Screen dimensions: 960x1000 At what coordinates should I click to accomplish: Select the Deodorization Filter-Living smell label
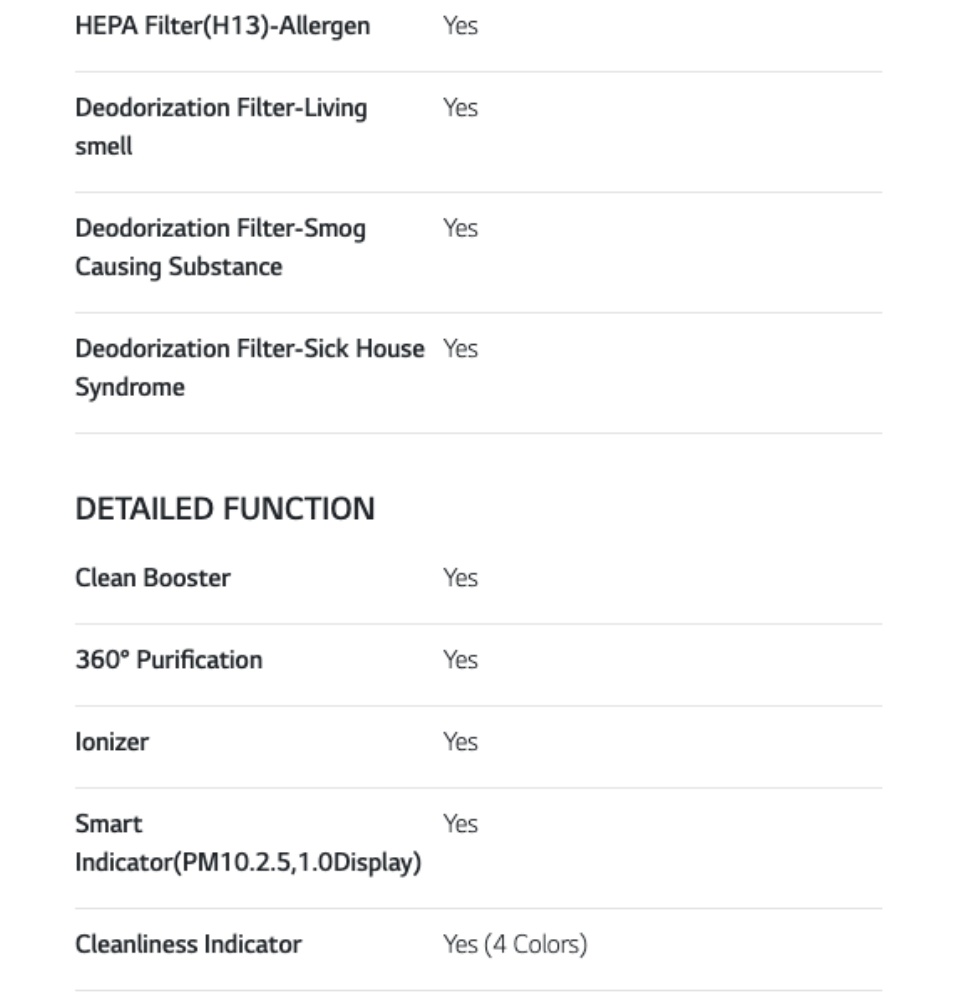tap(221, 127)
